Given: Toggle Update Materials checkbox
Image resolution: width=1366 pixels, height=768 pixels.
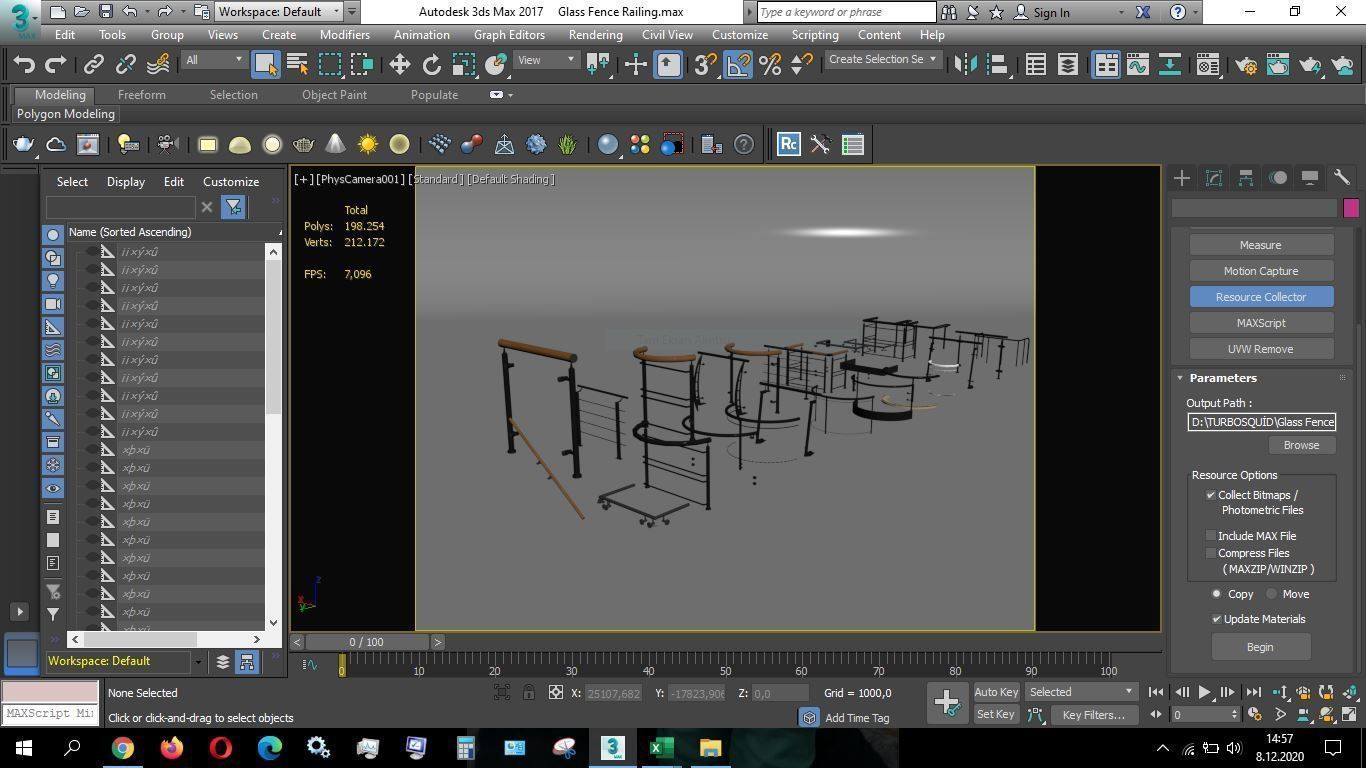Looking at the screenshot, I should [x=1217, y=619].
